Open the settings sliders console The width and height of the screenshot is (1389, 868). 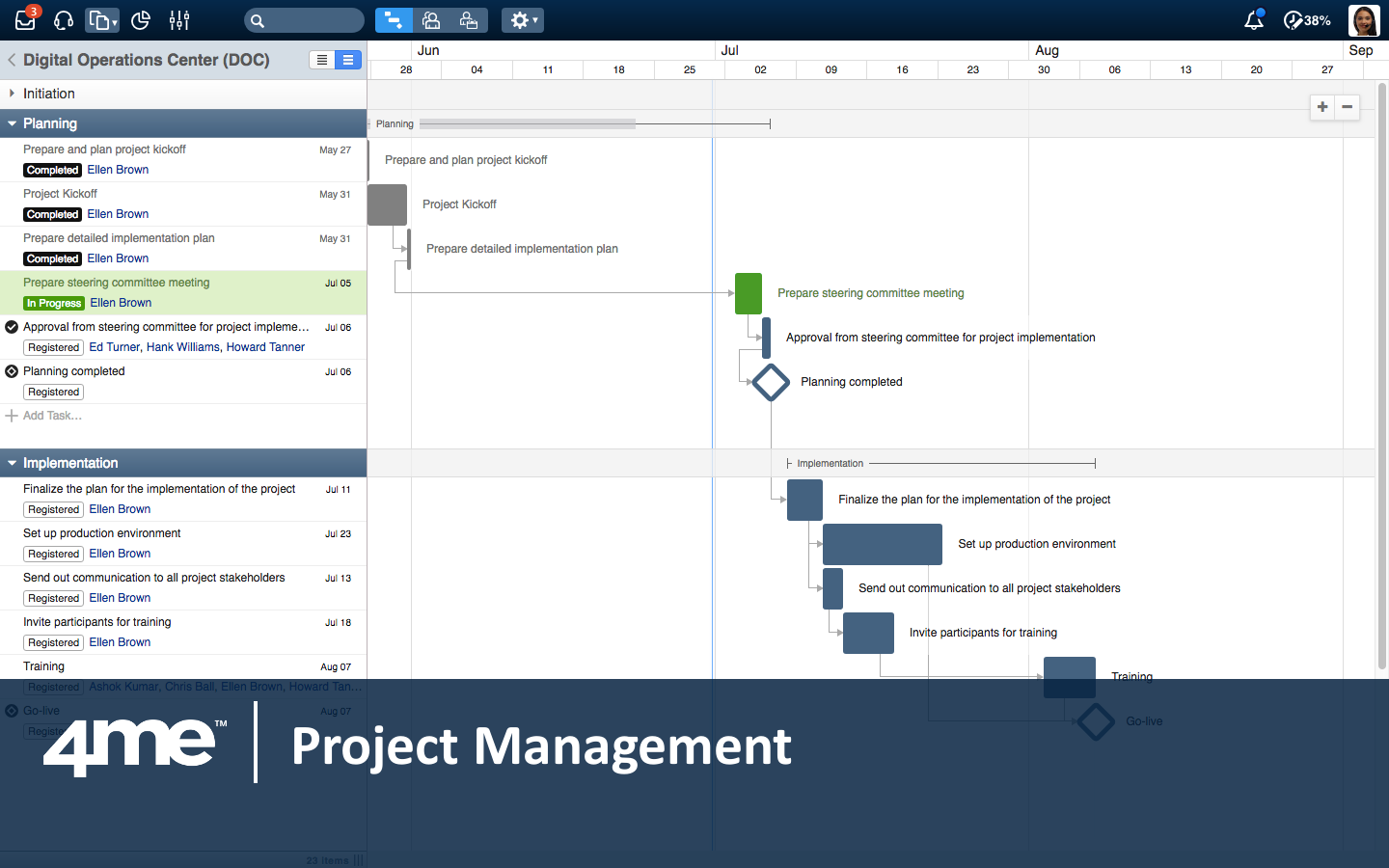click(179, 20)
